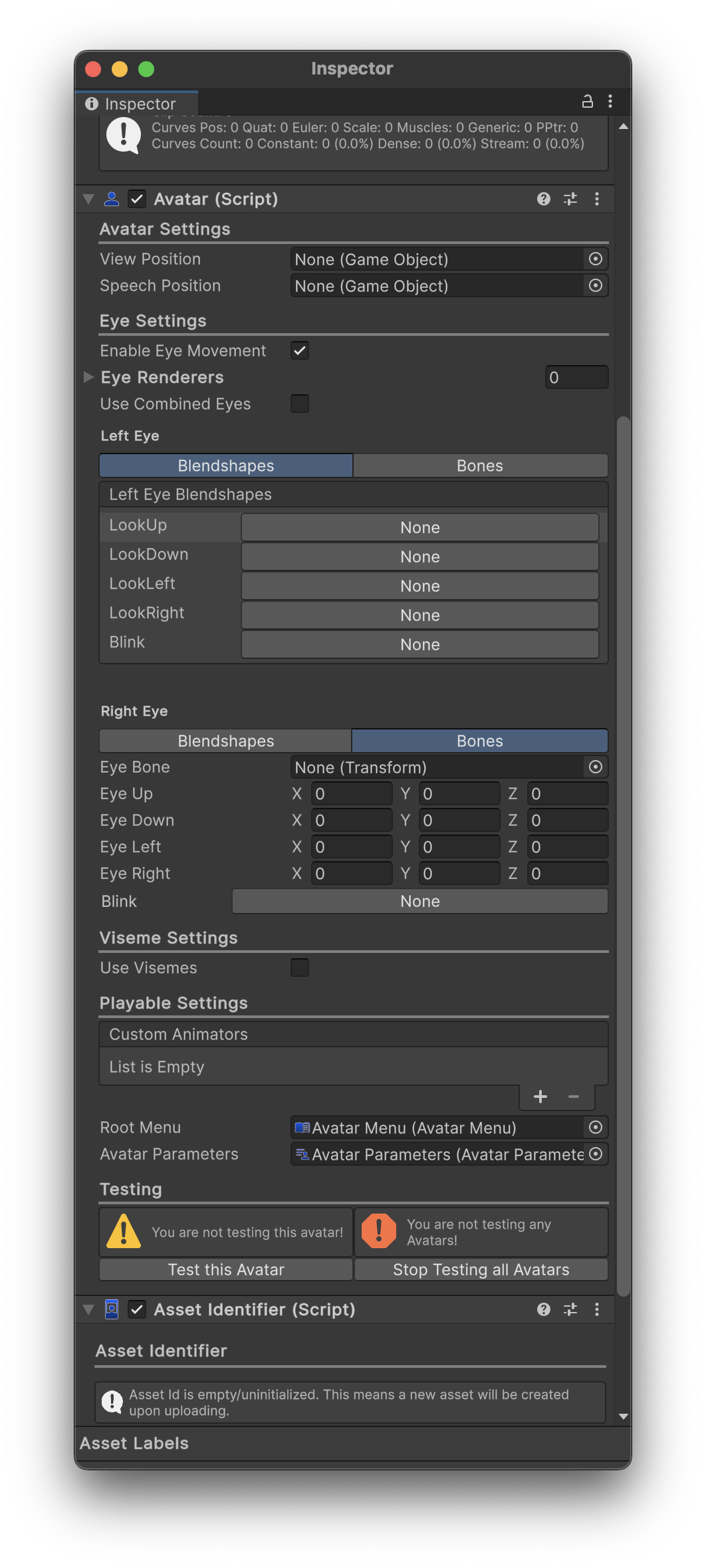Viewport: 706px width, 1568px height.
Task: Expand the Eye Renderers list
Action: (x=88, y=377)
